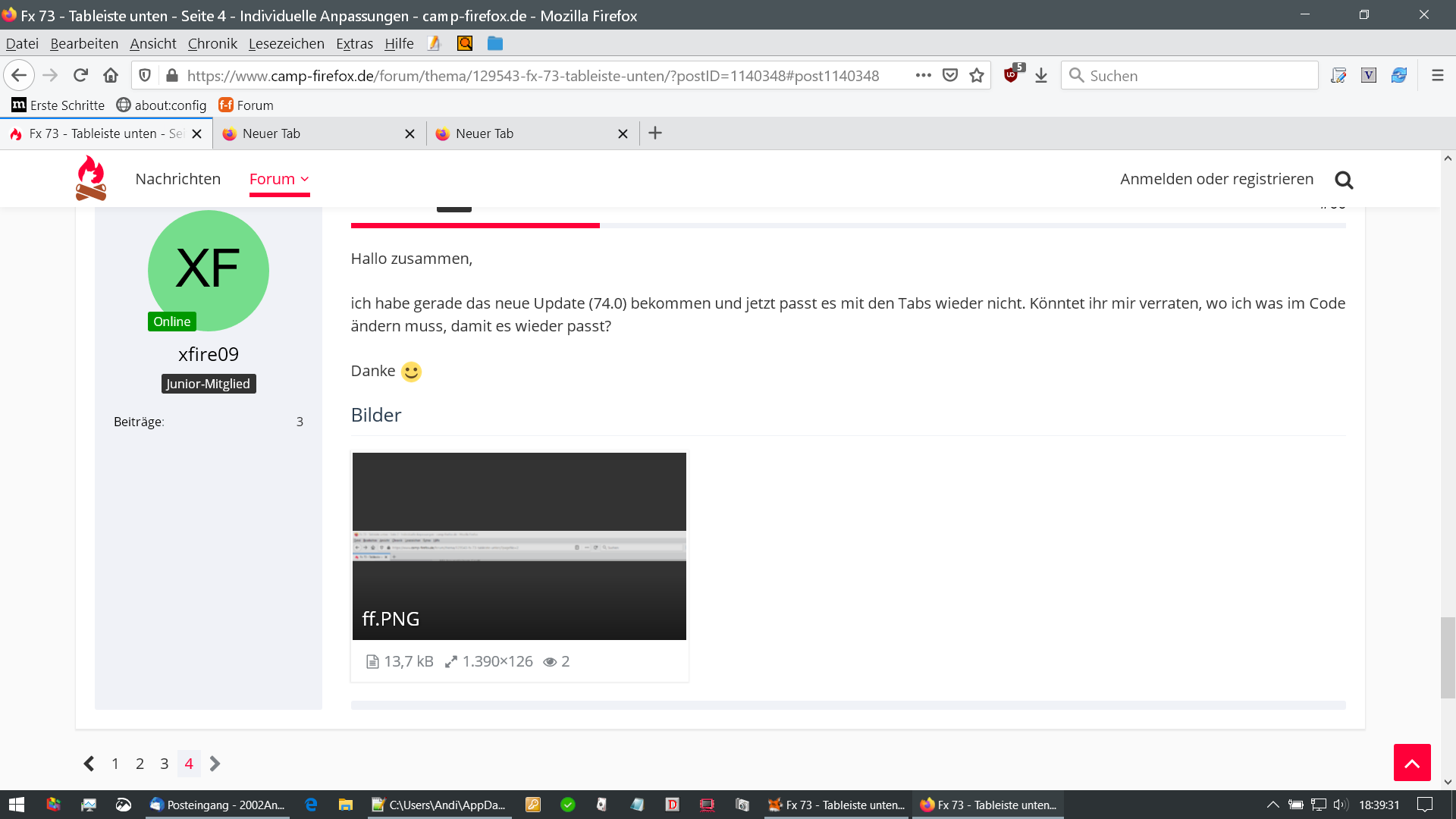Image resolution: width=1456 pixels, height=819 pixels.
Task: Go to page 3 of thread
Action: coord(164,764)
